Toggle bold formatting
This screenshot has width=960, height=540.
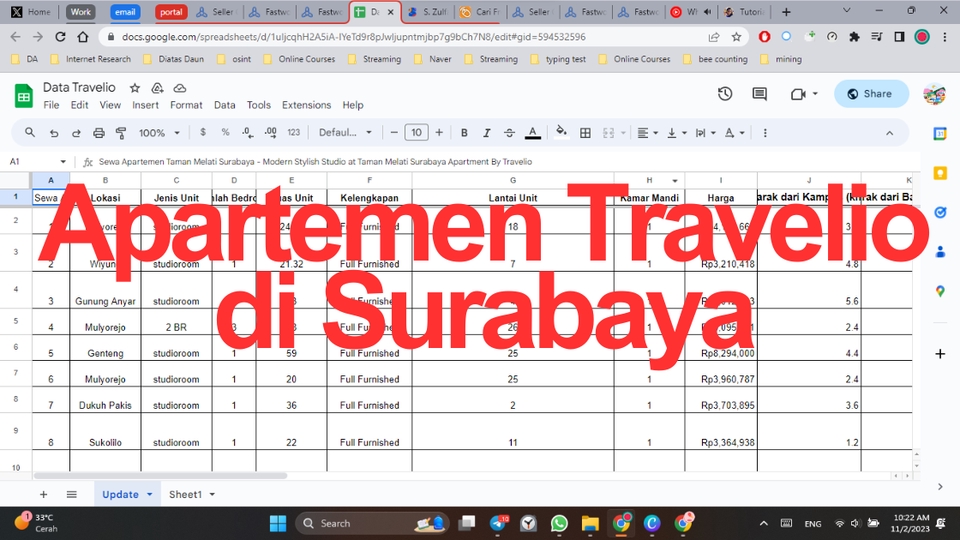click(x=464, y=133)
